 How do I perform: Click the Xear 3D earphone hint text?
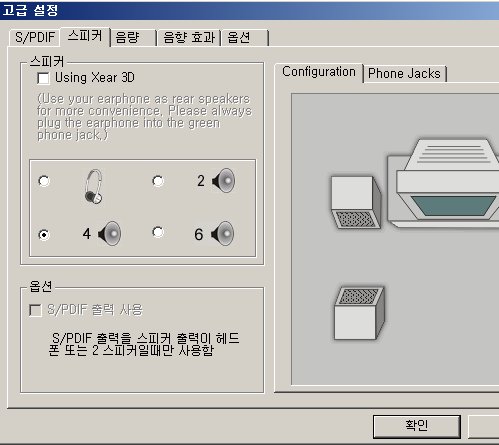point(144,117)
